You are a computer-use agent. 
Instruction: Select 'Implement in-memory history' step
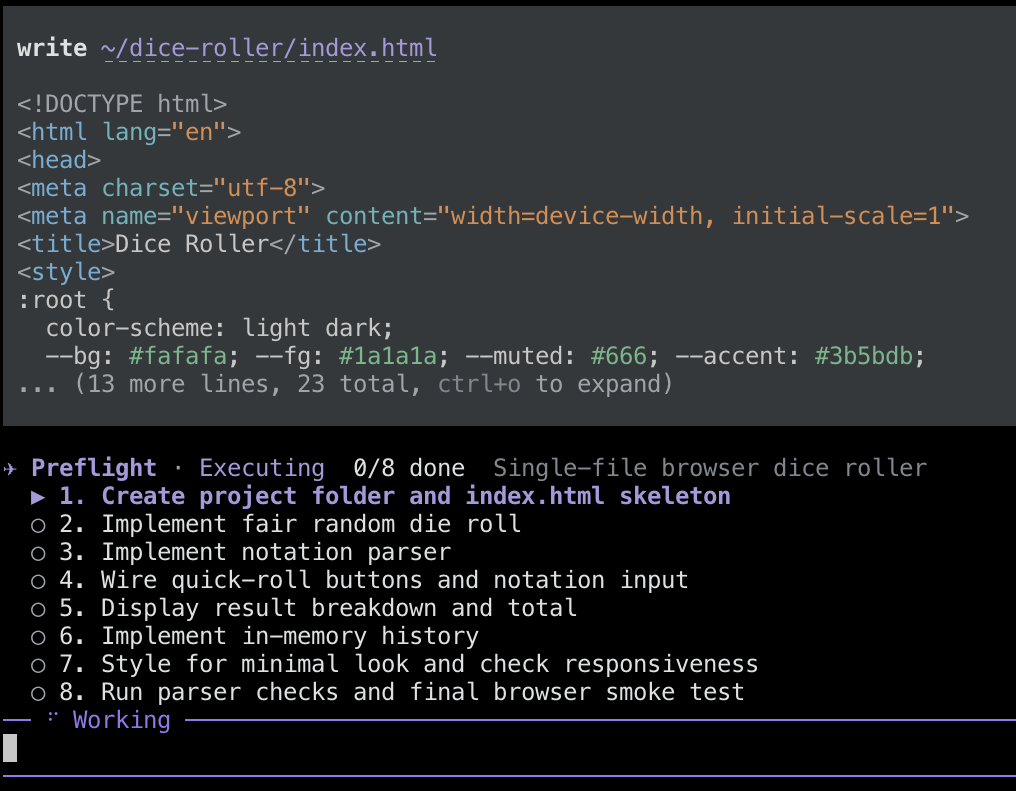[x=290, y=636]
